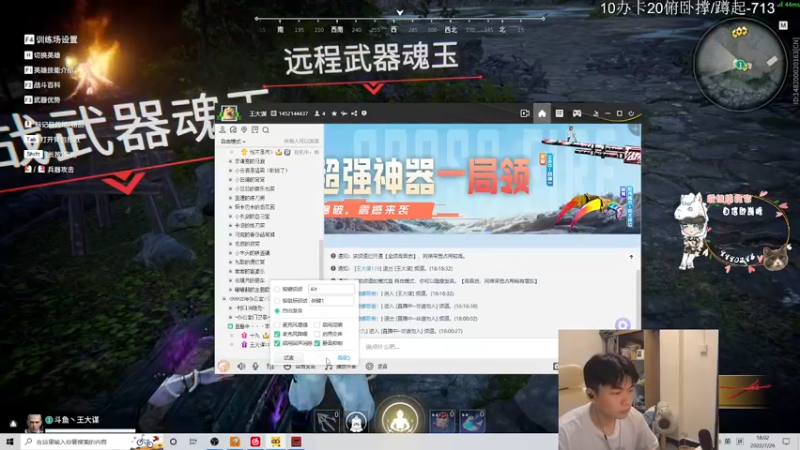Select the second radio button below 按键说话
The height and width of the screenshot is (450, 800).
point(277,301)
